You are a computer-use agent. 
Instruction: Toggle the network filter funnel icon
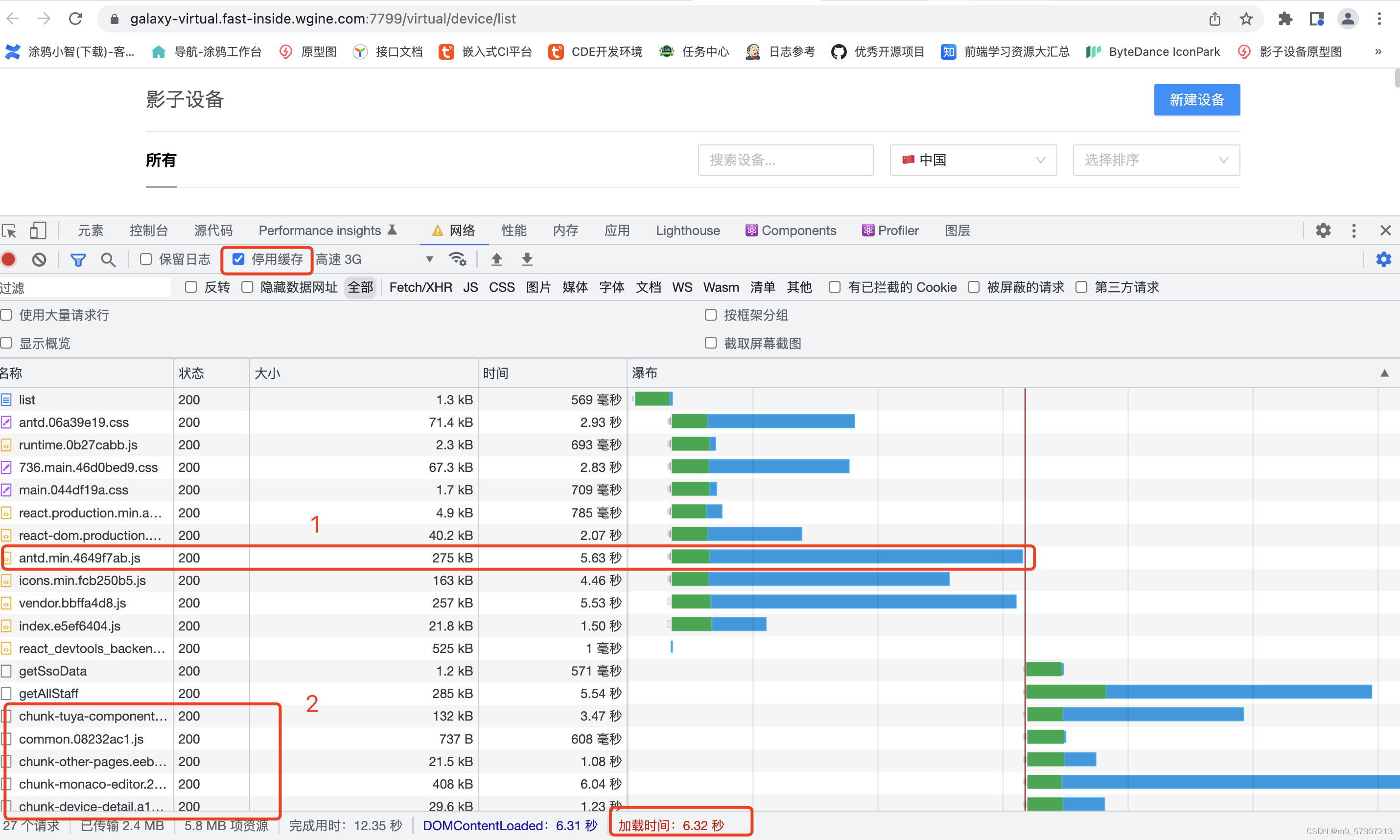click(77, 259)
